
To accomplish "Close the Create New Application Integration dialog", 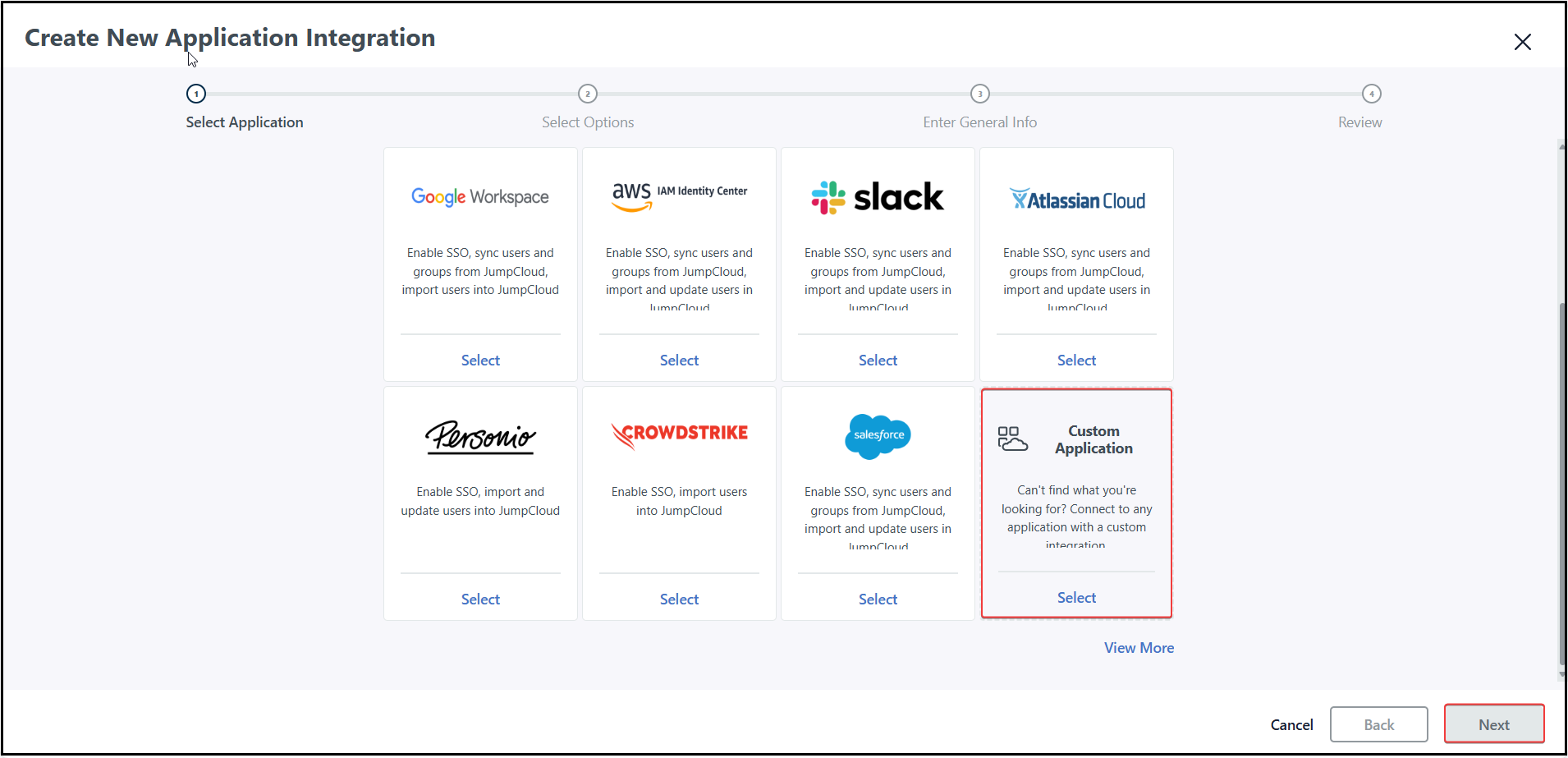I will point(1522,42).
